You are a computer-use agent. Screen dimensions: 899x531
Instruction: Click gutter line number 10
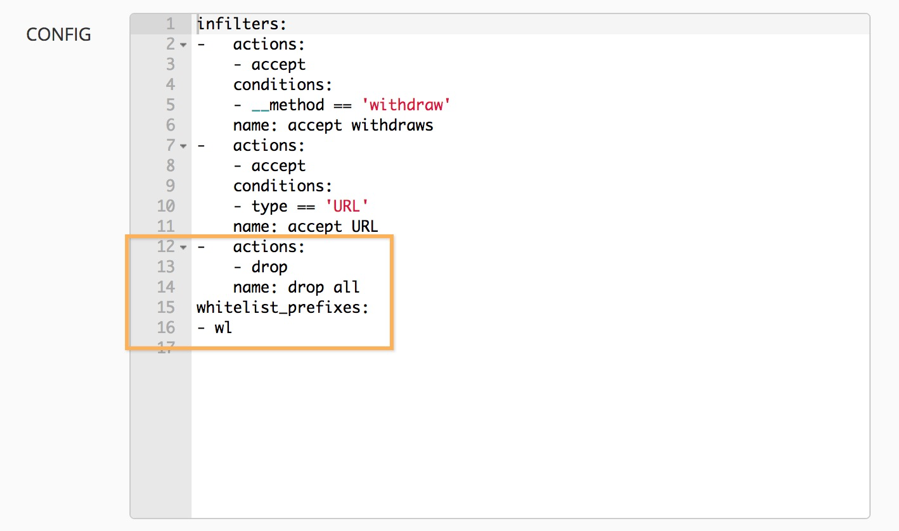pos(166,206)
